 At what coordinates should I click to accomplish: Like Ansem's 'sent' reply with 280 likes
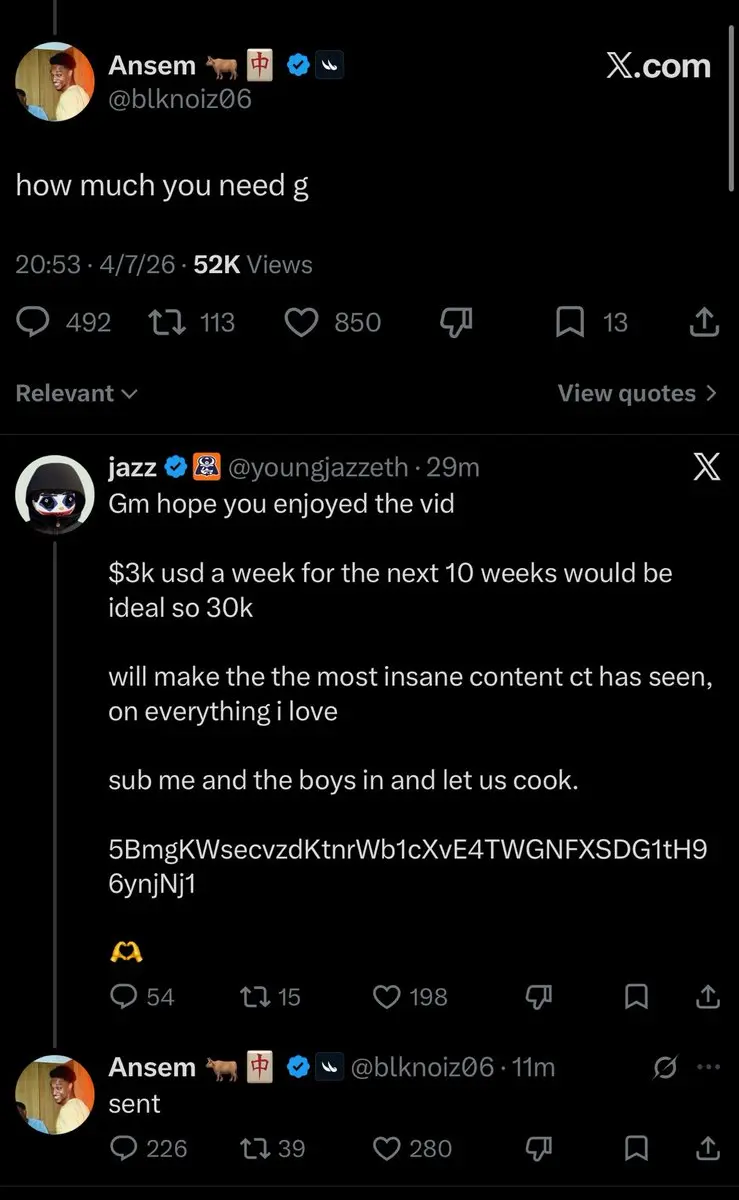point(413,1149)
